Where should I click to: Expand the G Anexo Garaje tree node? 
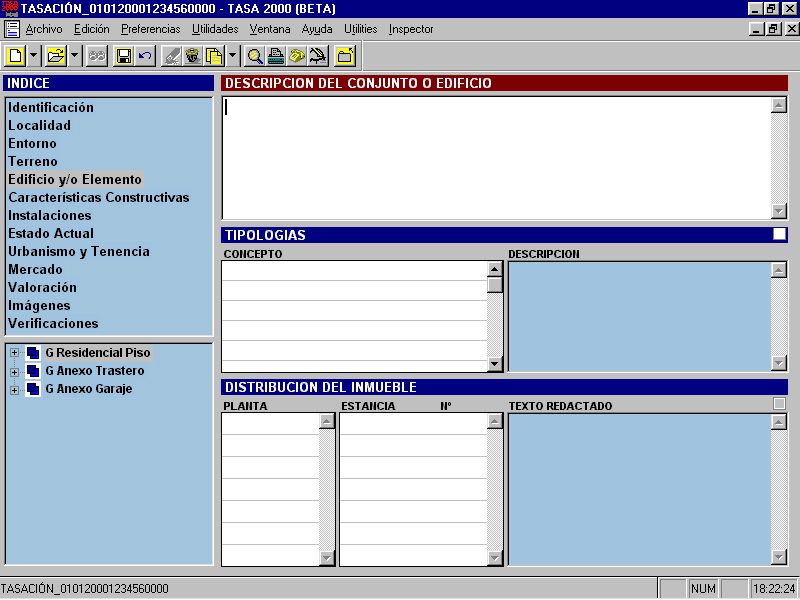(x=14, y=390)
